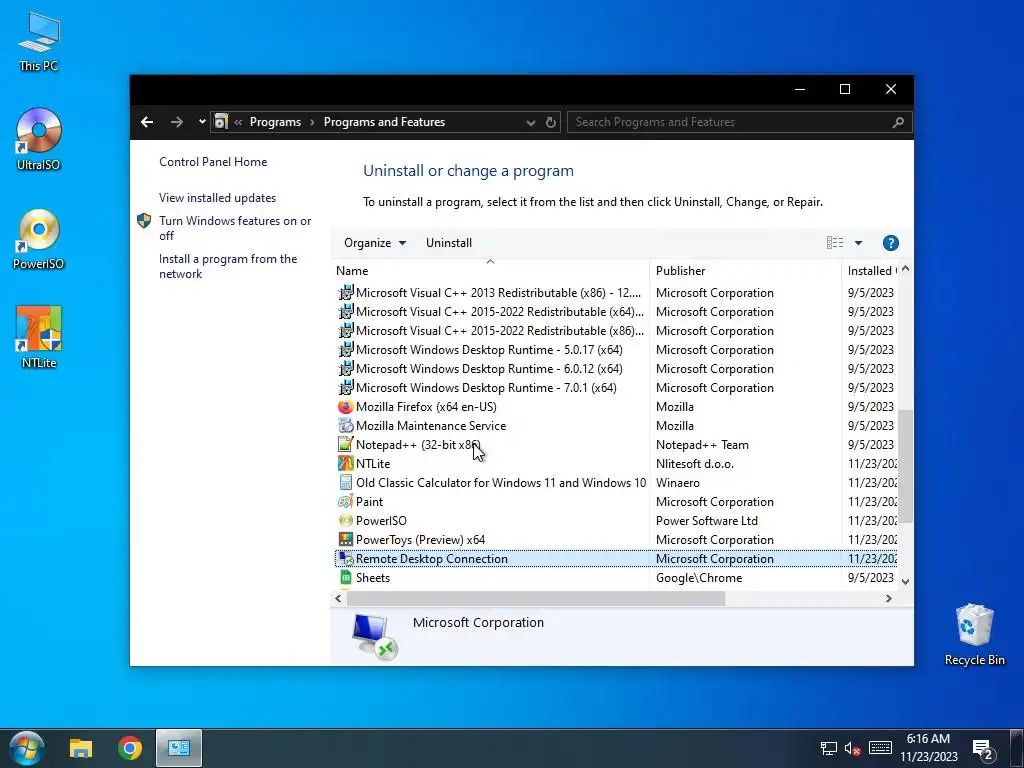Image resolution: width=1024 pixels, height=768 pixels.
Task: Click Notepad++ Team publisher cell
Action: tap(702, 445)
